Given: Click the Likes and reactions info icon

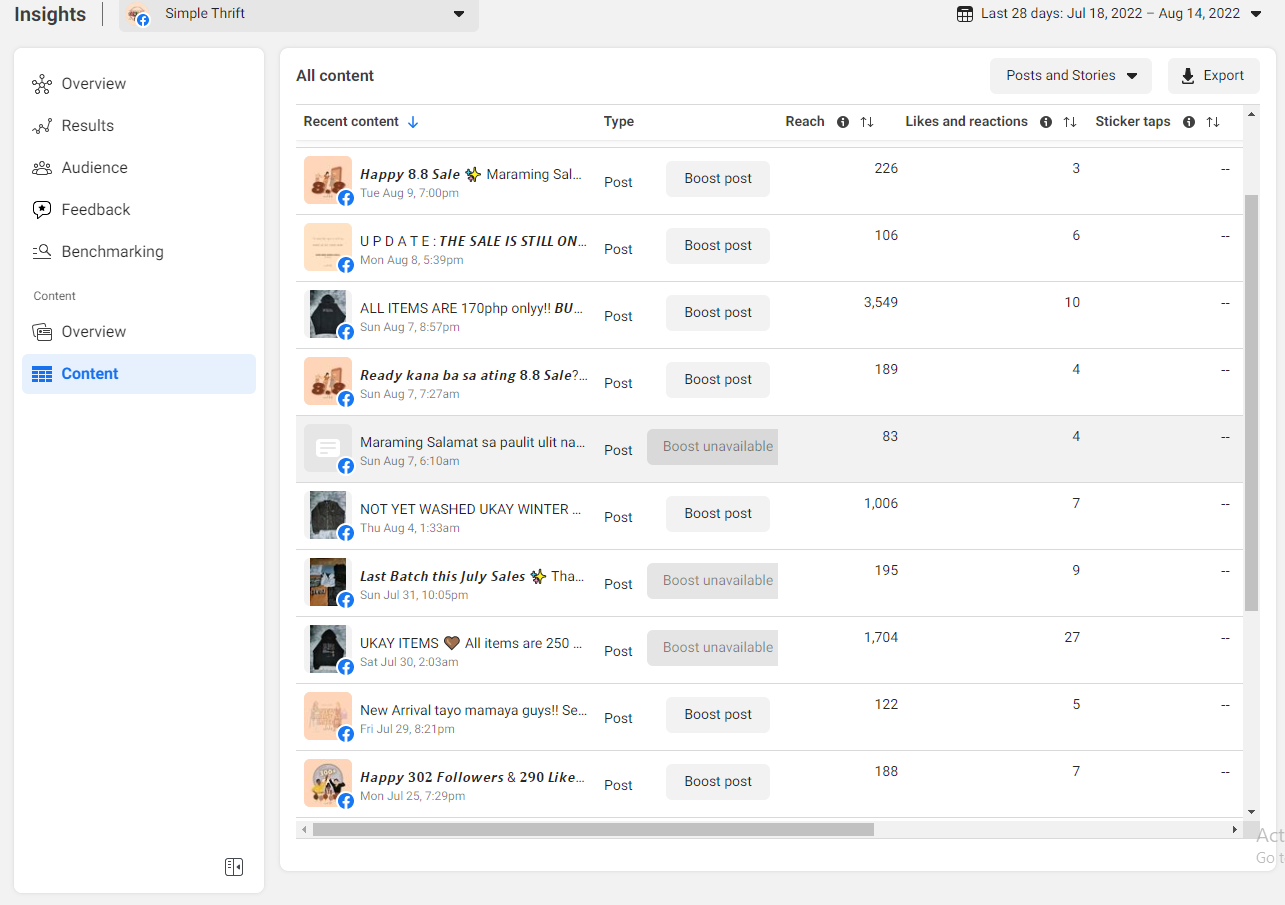Looking at the screenshot, I should coord(1046,122).
